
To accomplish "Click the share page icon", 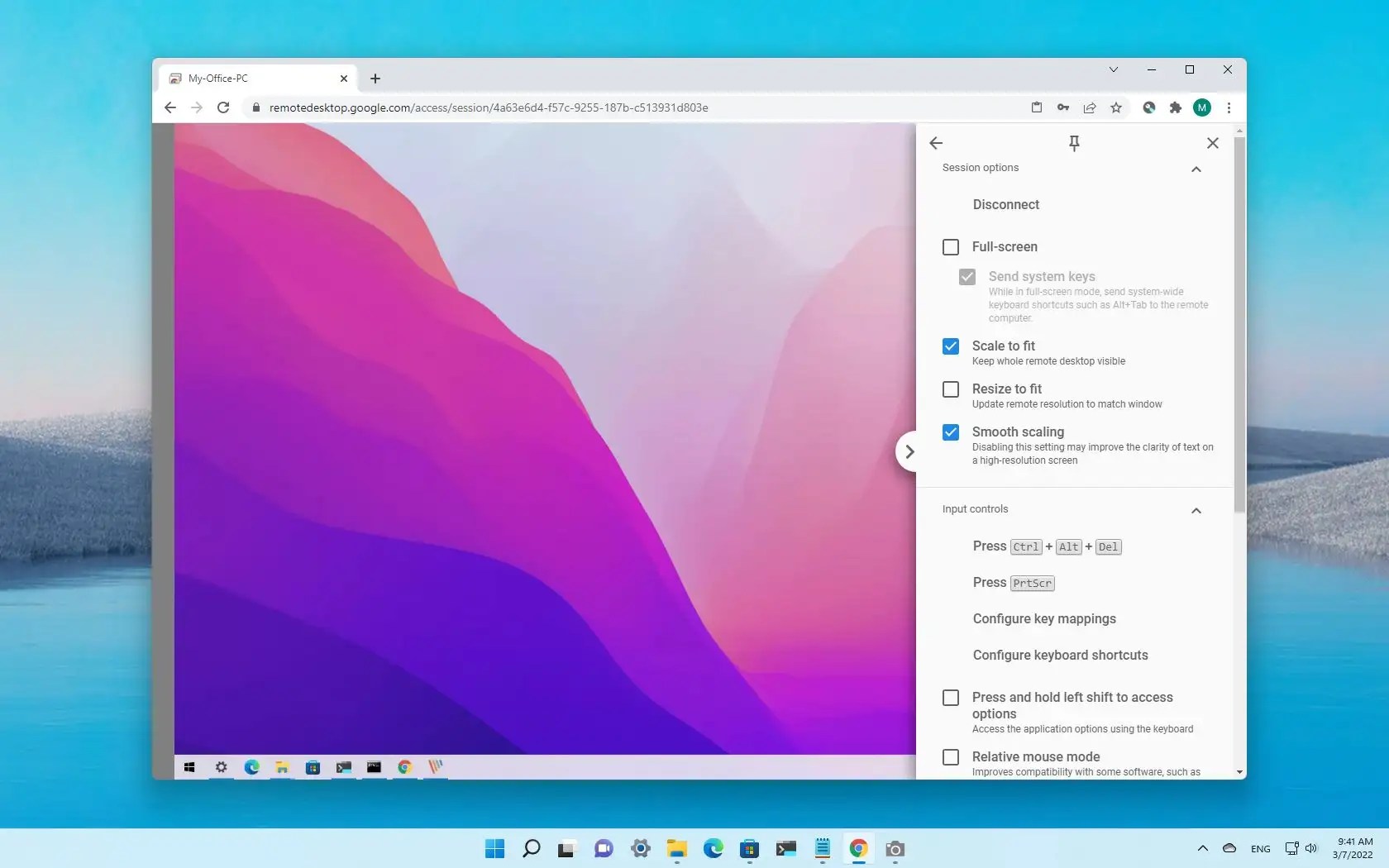I will [1090, 107].
